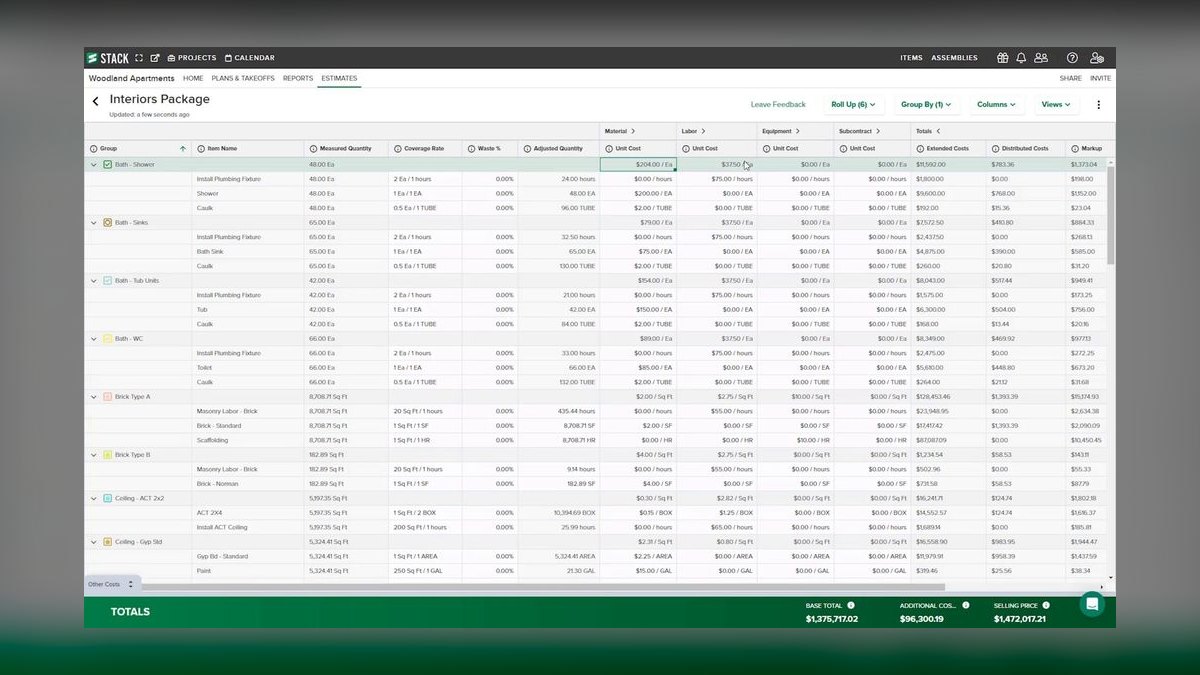The width and height of the screenshot is (1200, 675).
Task: Toggle the Group column sort arrow
Action: tap(182, 148)
